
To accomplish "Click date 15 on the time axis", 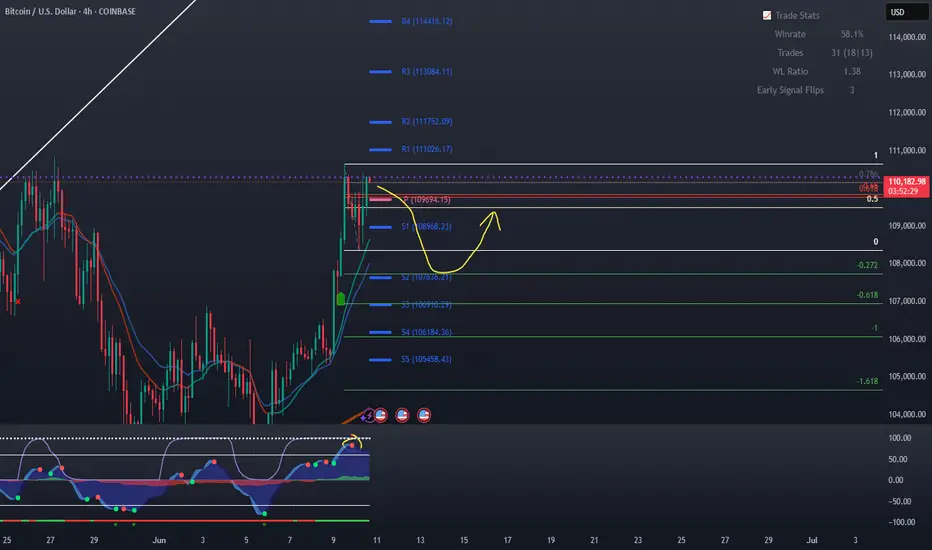I will pos(464,540).
